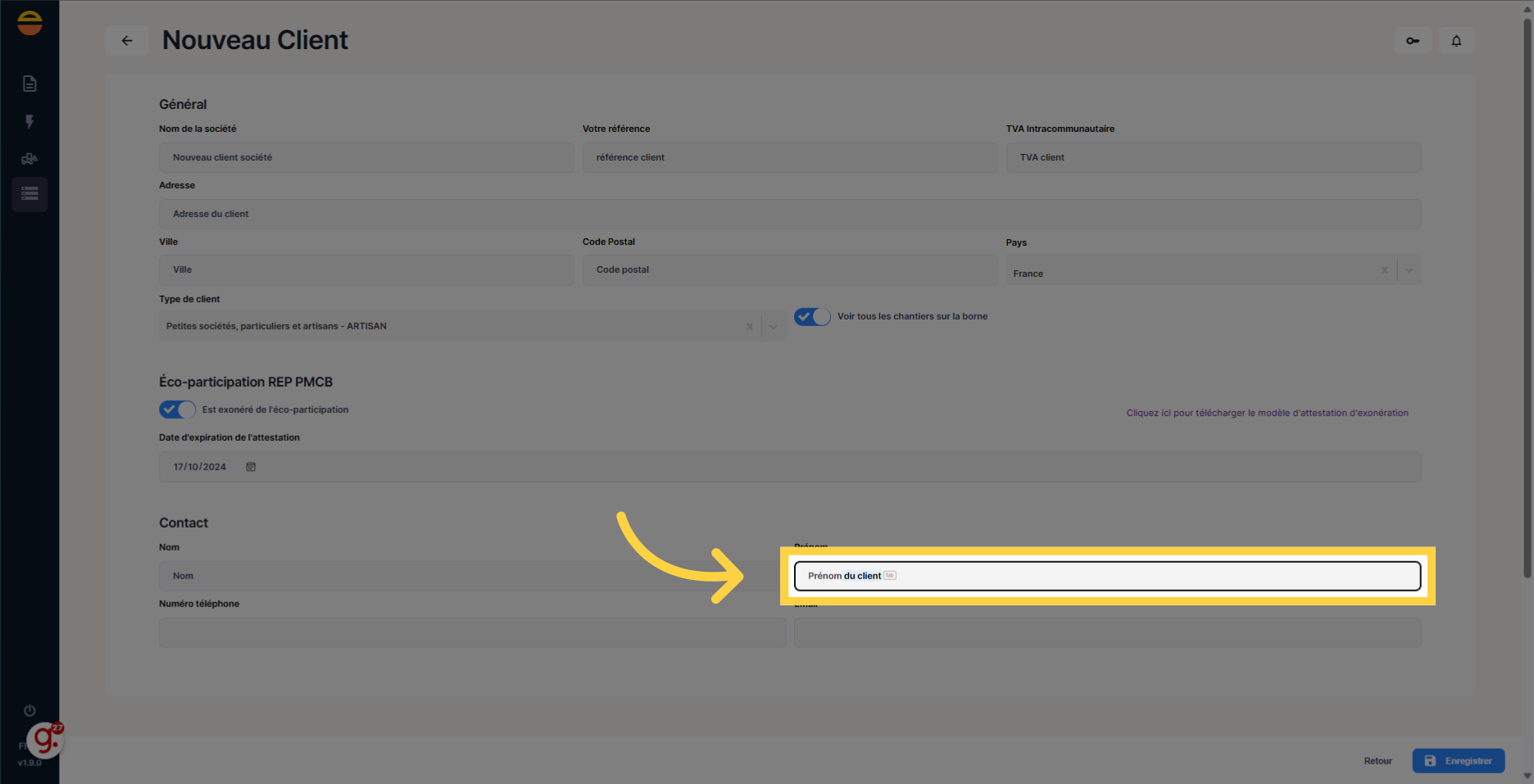Open the attestation d'exonération template link
Image resolution: width=1534 pixels, height=784 pixels.
coord(1267,412)
